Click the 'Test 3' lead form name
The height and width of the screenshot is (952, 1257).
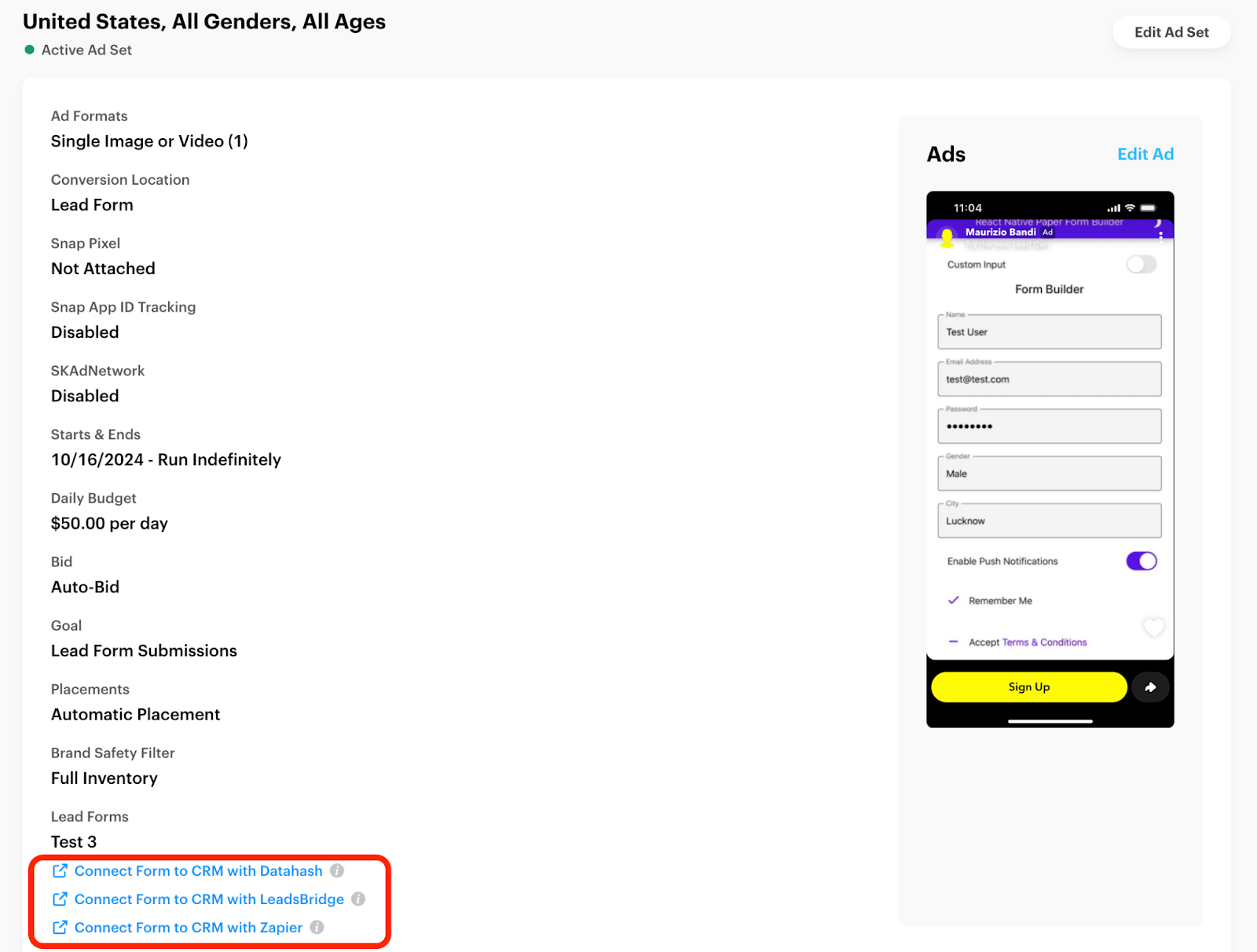tap(74, 841)
